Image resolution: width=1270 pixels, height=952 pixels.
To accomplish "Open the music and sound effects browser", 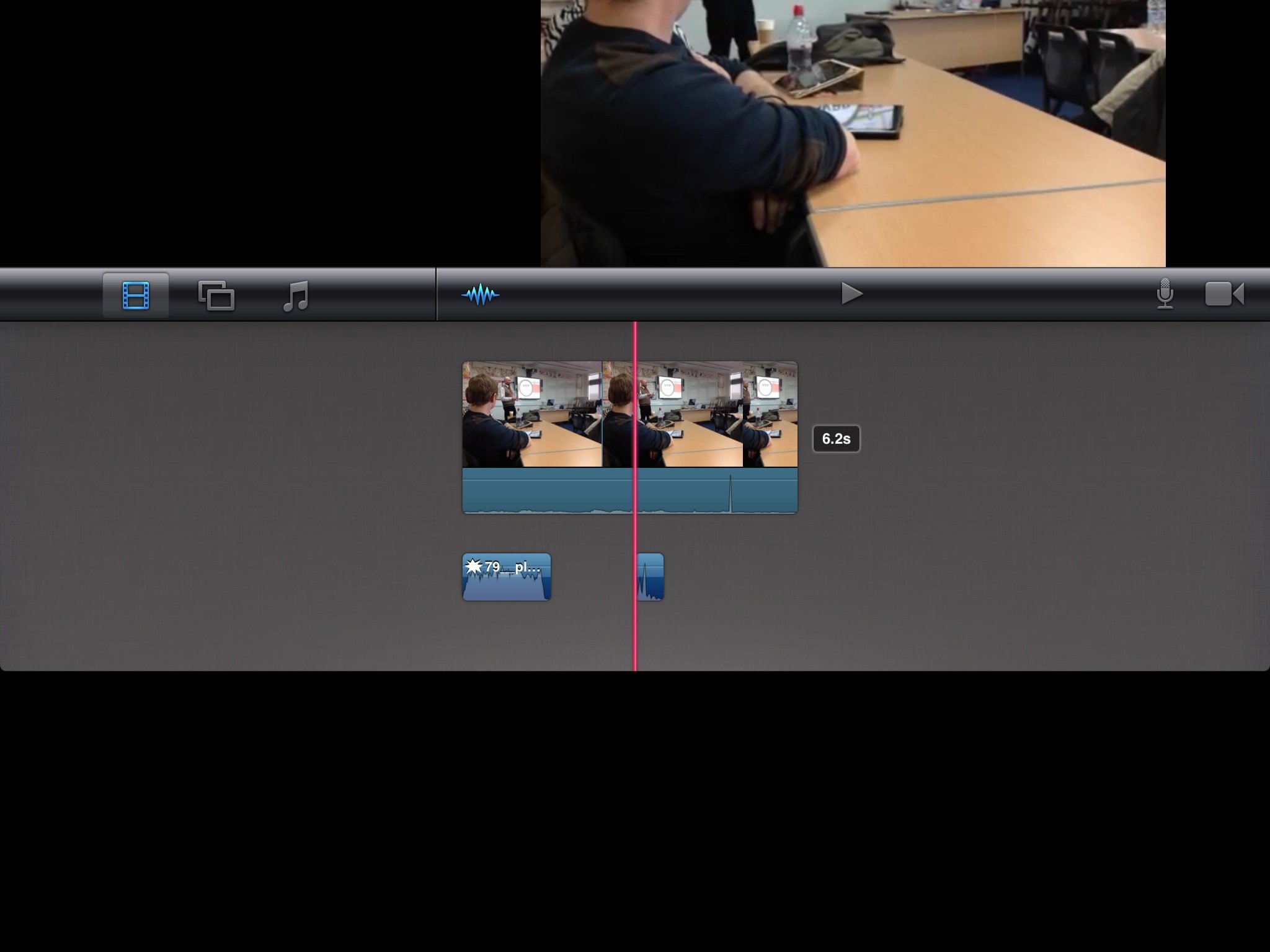I will coord(298,296).
